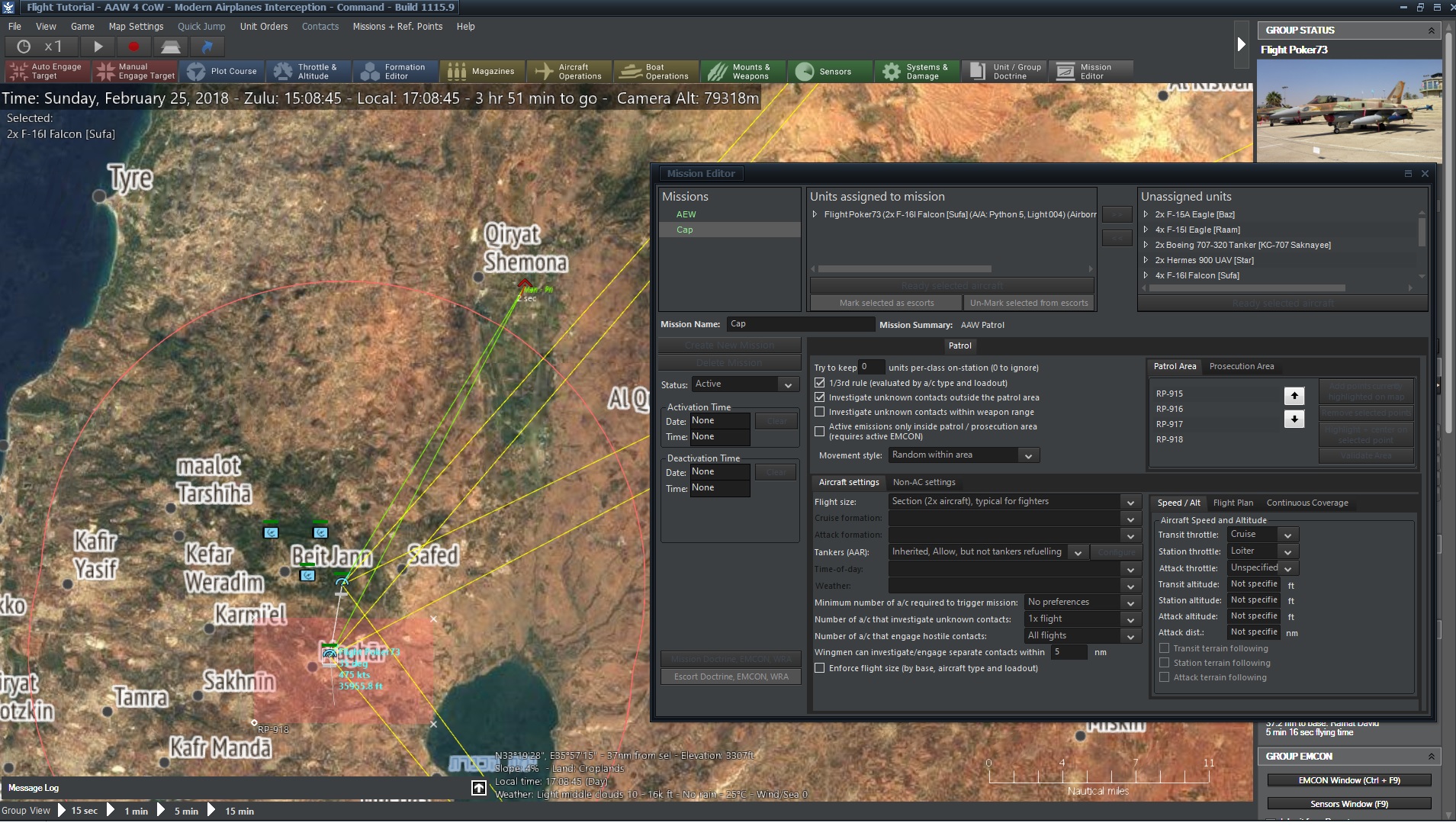Open the Missions + Ref. Points menu
1456x826 pixels.
point(397,27)
